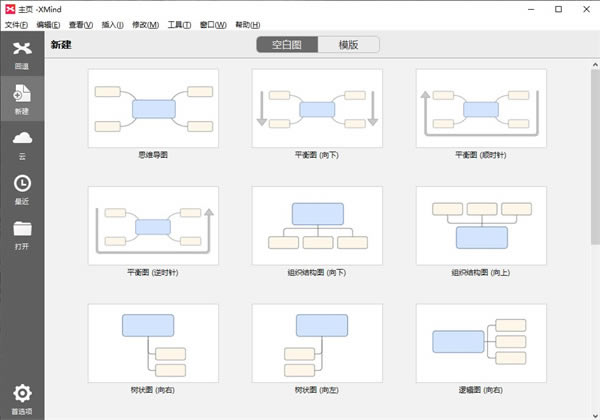Screen dimensions: 600x420
Task: Open the 帮助(H) menu
Action: point(246,24)
